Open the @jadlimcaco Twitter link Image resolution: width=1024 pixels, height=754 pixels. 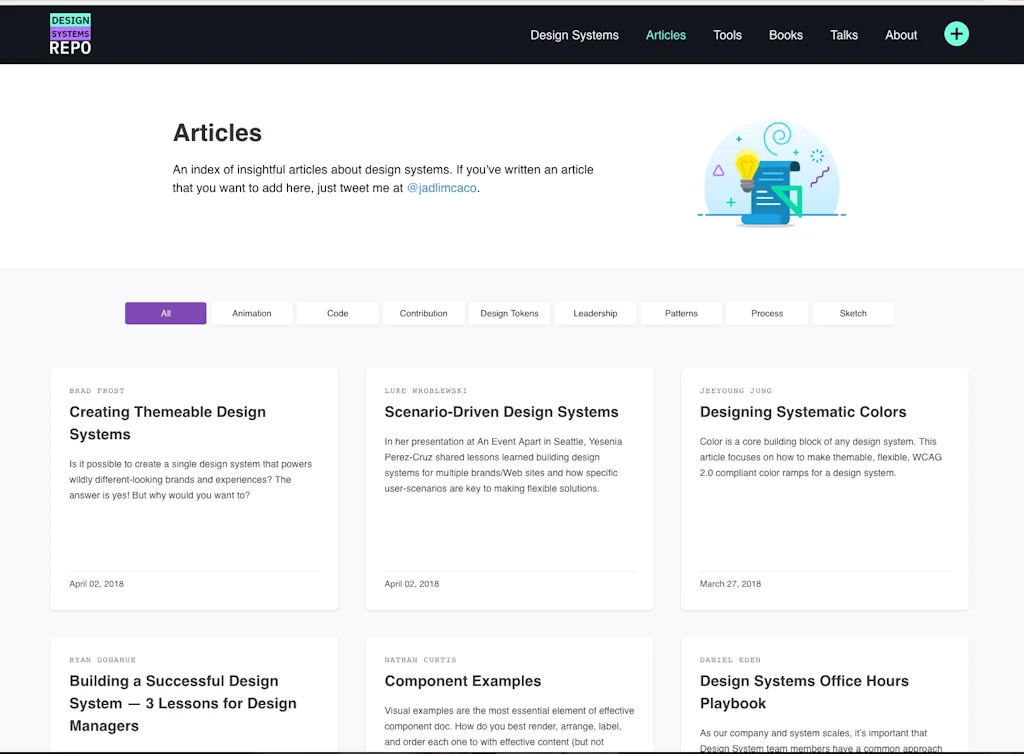pyautogui.click(x=441, y=187)
